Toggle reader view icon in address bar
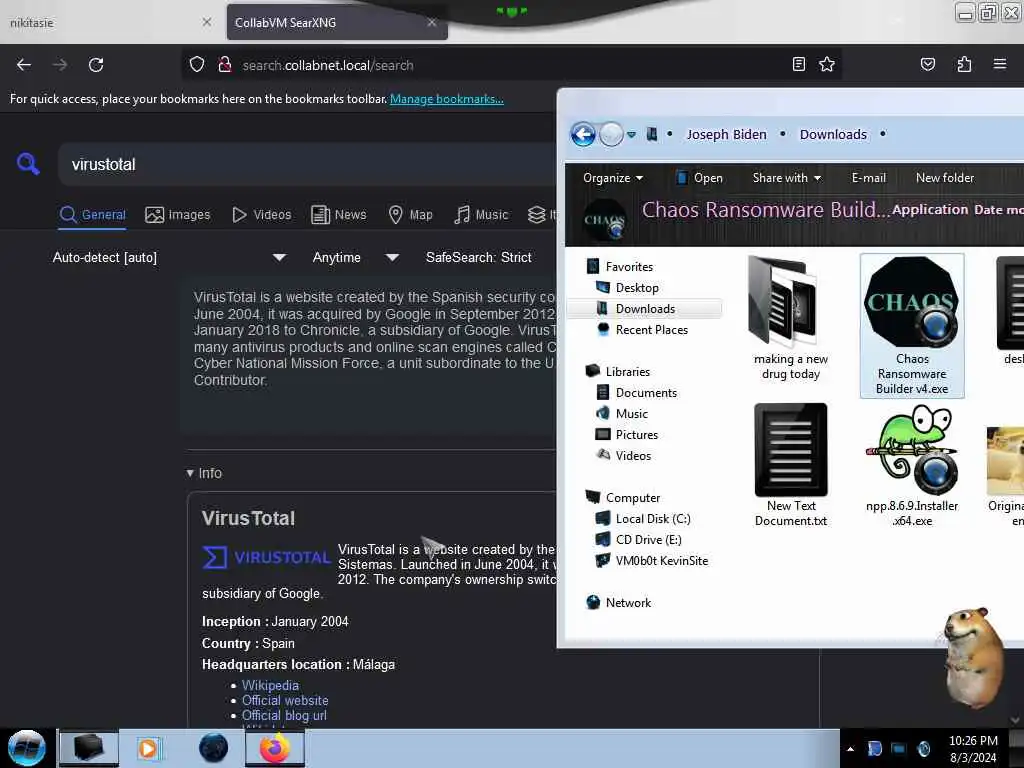 pyautogui.click(x=798, y=64)
